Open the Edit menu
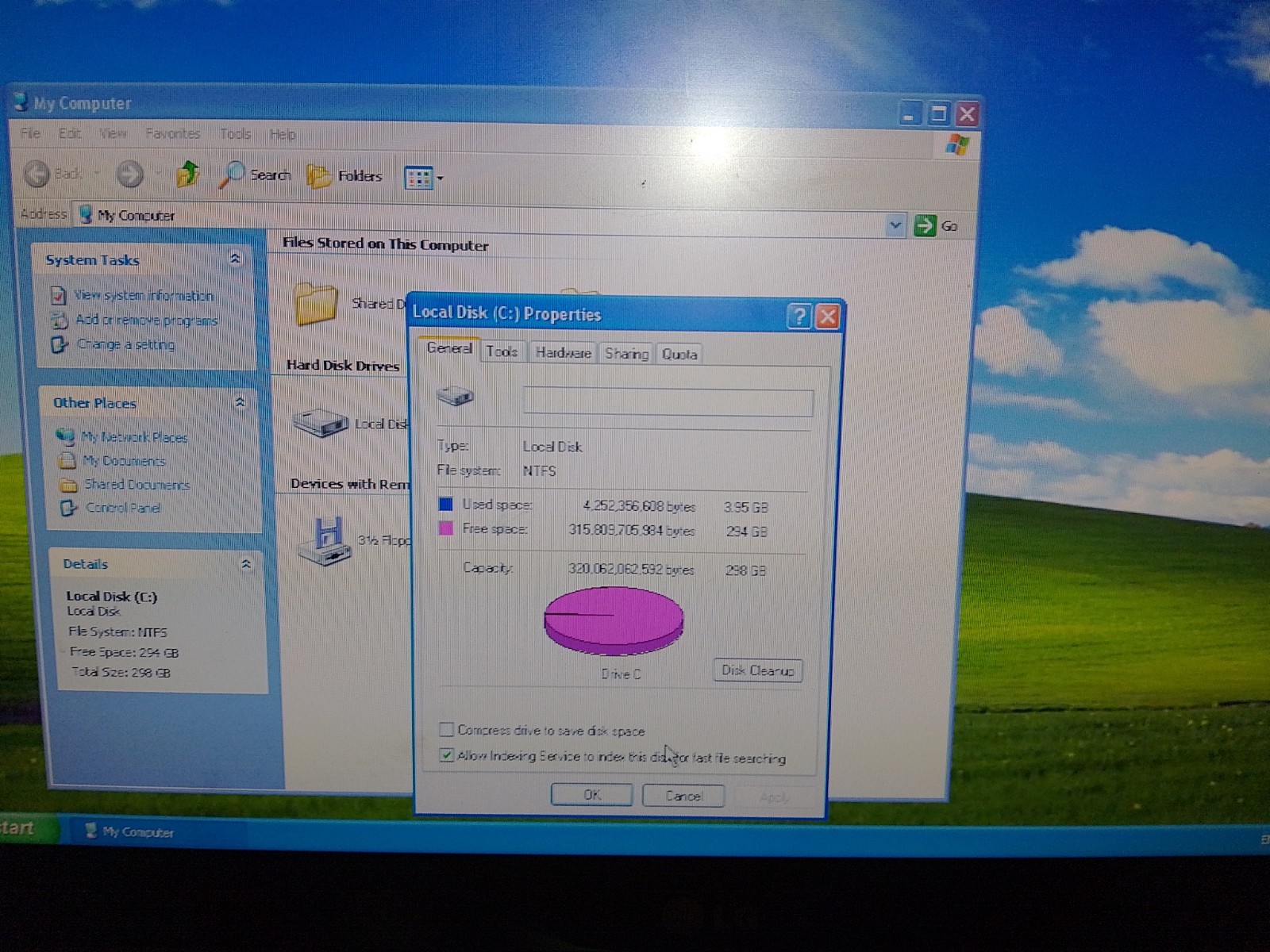1270x952 pixels. point(69,133)
